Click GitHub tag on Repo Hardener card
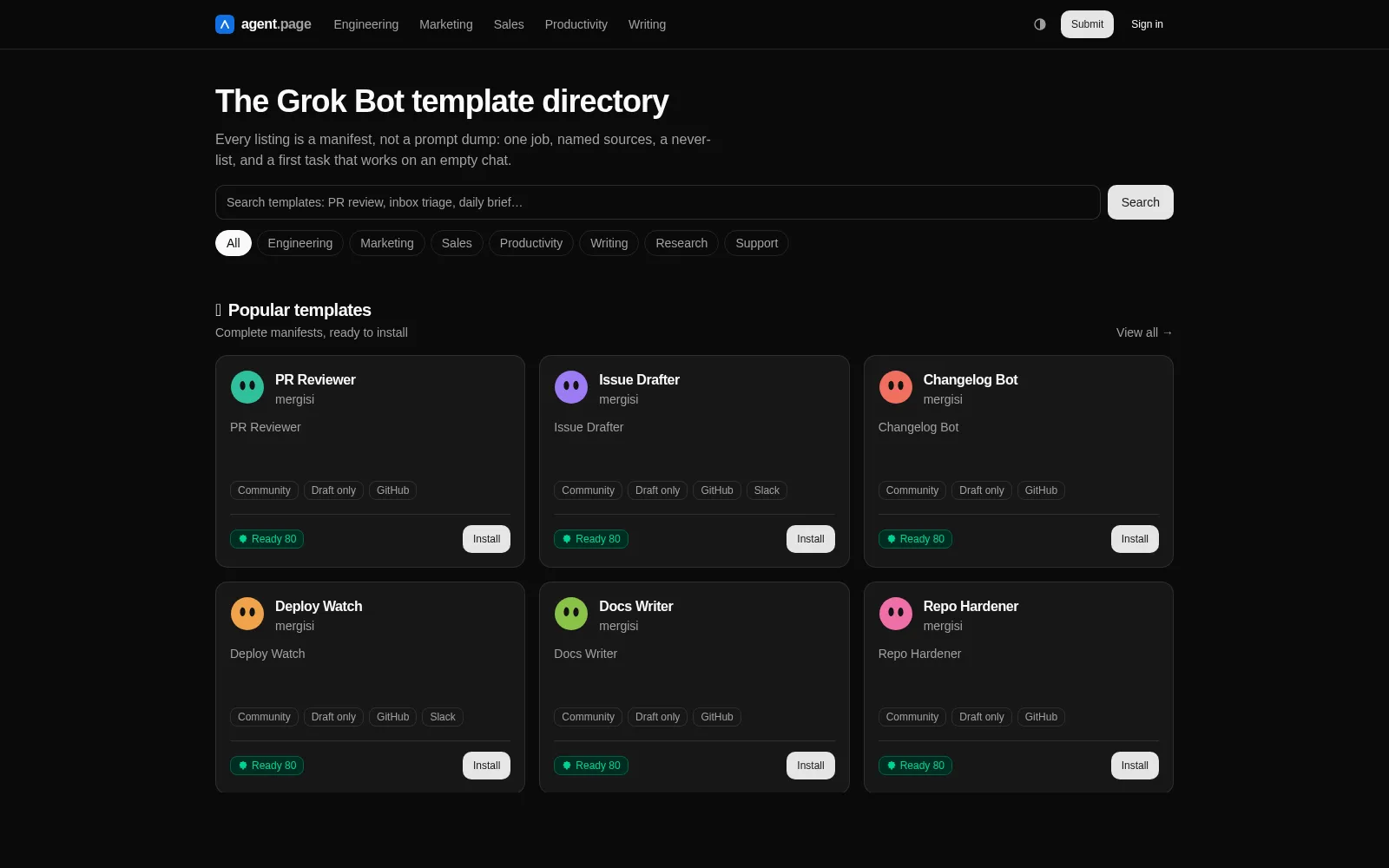This screenshot has width=1389, height=868. click(1041, 717)
